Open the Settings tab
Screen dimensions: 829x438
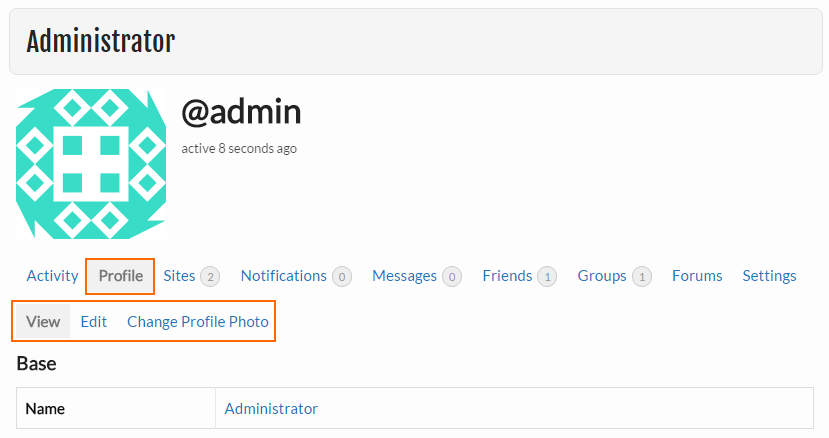click(769, 276)
